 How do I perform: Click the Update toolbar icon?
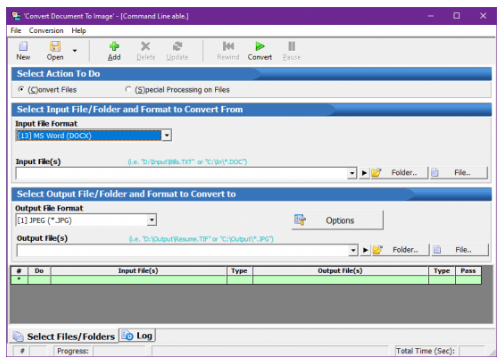coord(177,51)
